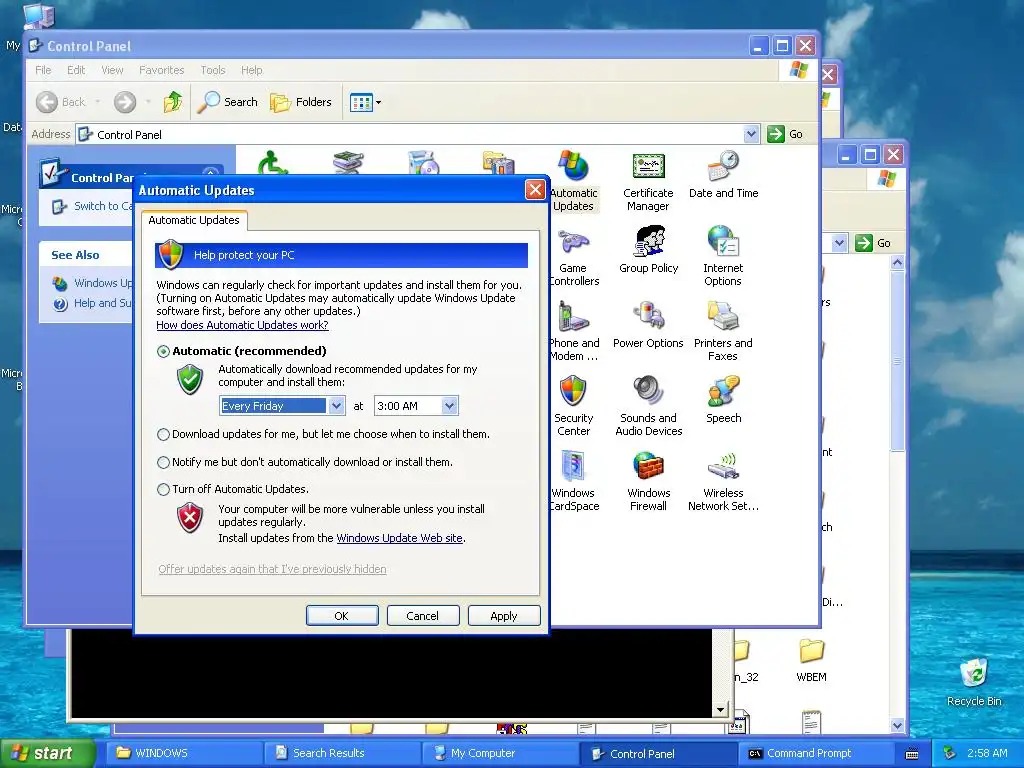Select Notify me but don't download option
The height and width of the screenshot is (768, 1024).
pos(163,462)
